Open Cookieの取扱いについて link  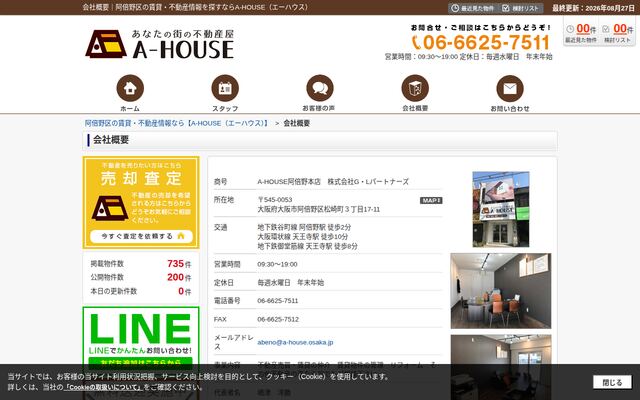[103, 387]
